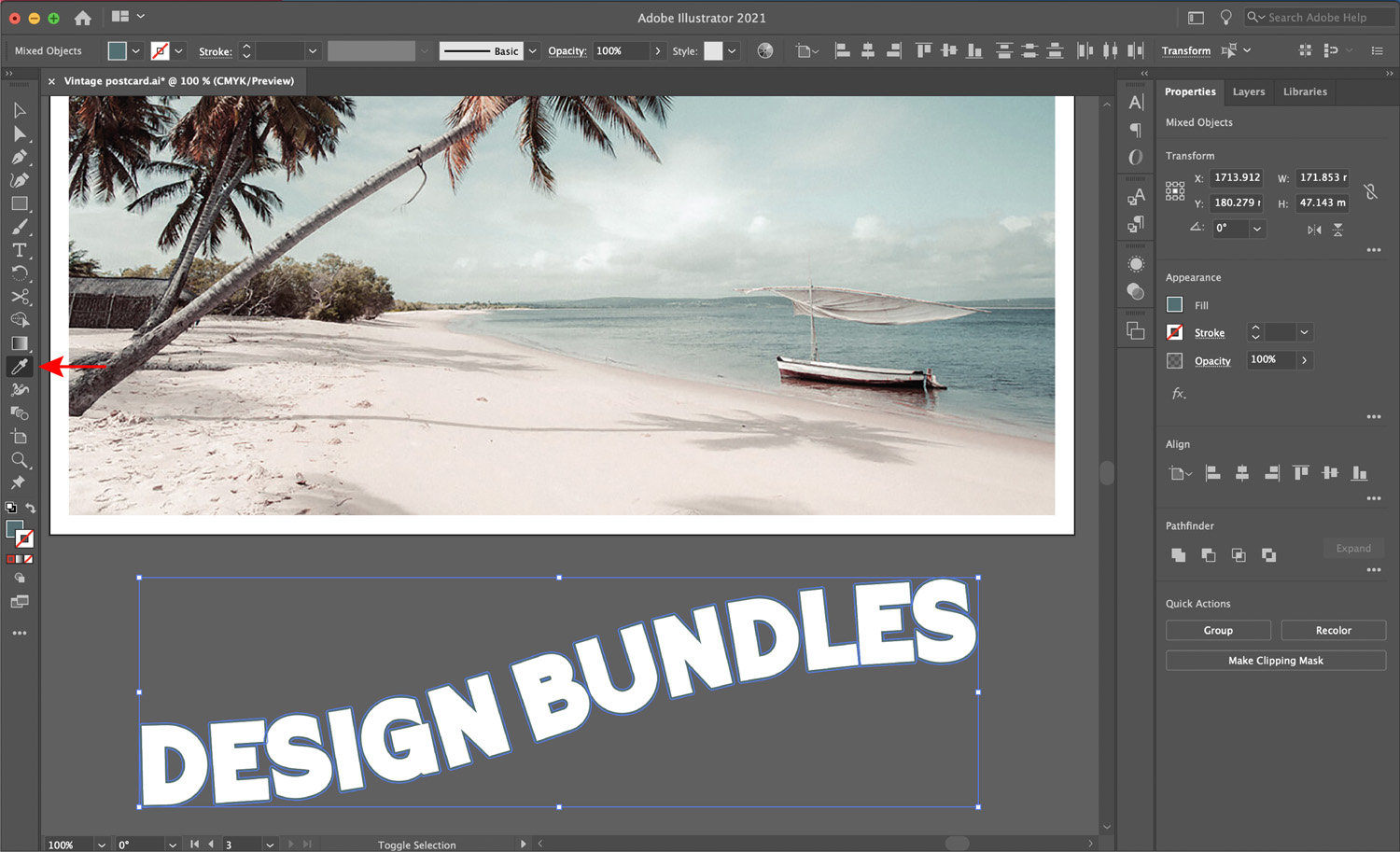1400x852 pixels.
Task: Select the Pen tool
Action: pos(19,157)
